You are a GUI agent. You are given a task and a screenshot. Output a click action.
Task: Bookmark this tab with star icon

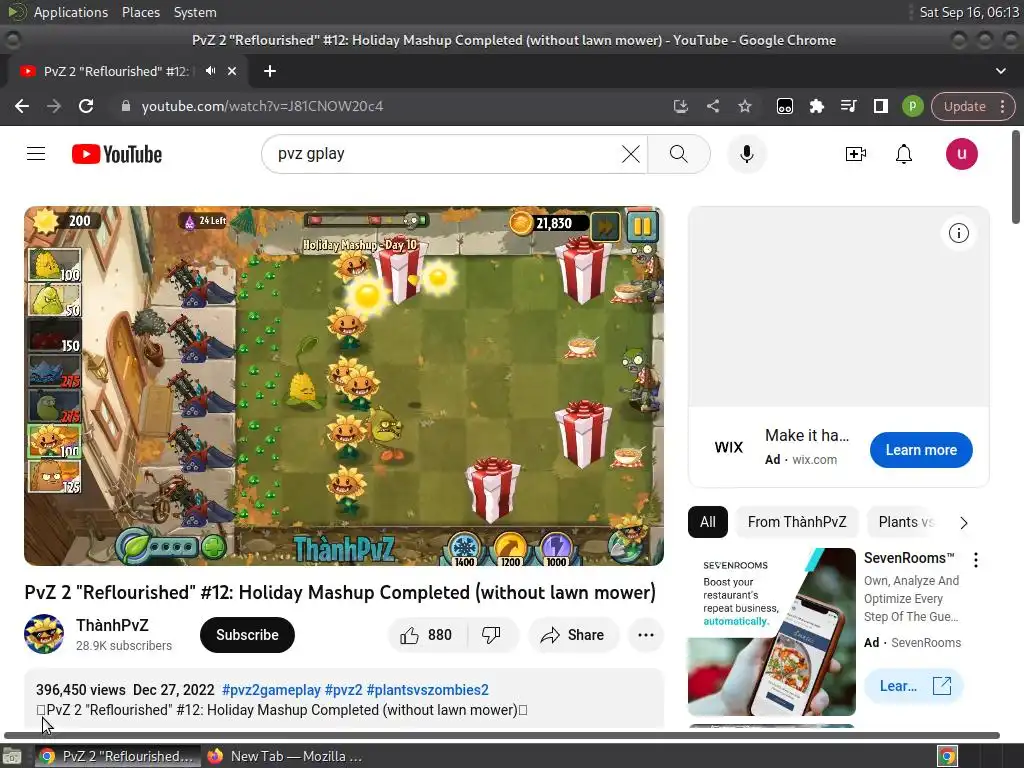coord(744,106)
